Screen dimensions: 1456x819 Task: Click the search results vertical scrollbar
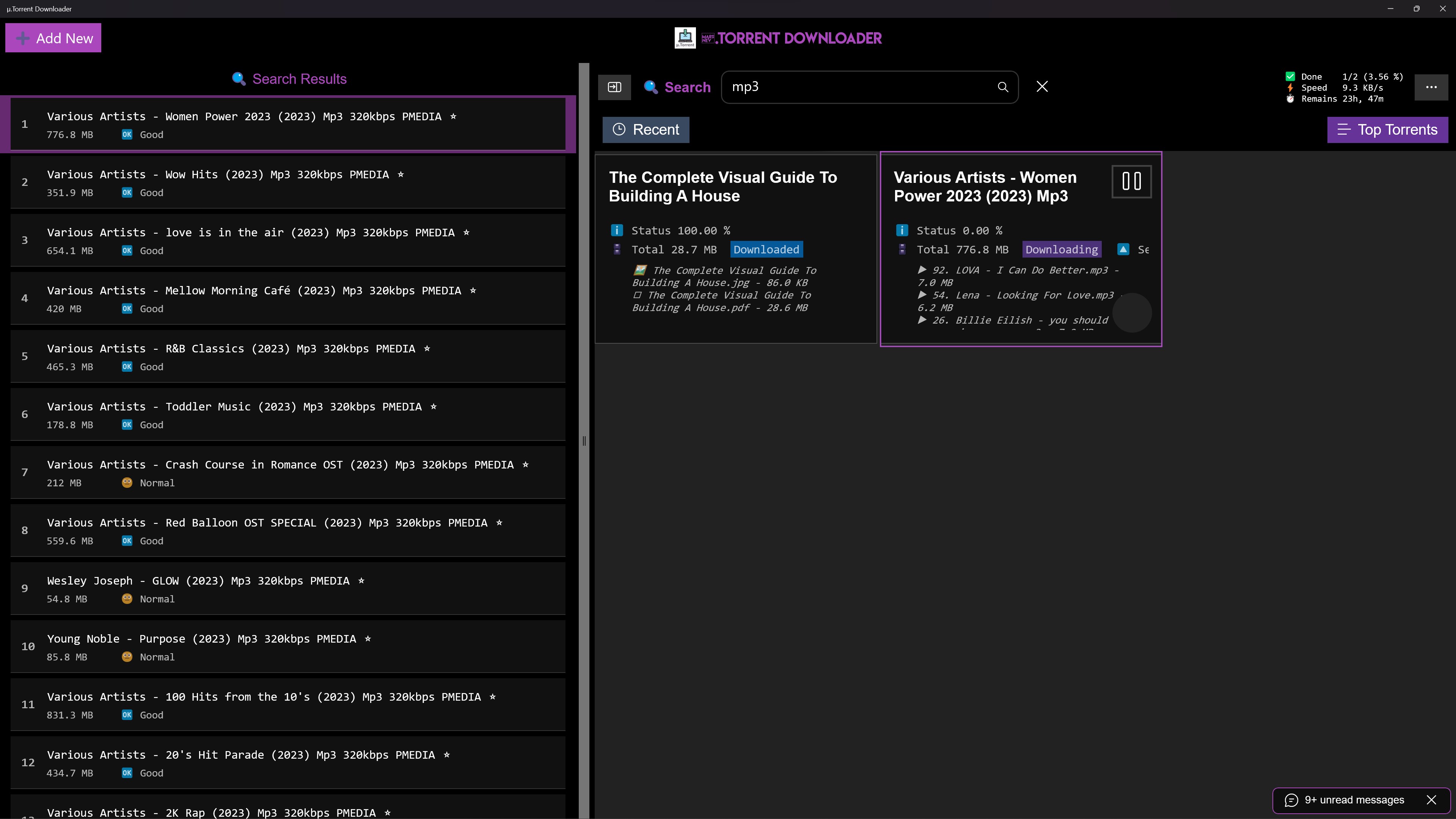583,441
